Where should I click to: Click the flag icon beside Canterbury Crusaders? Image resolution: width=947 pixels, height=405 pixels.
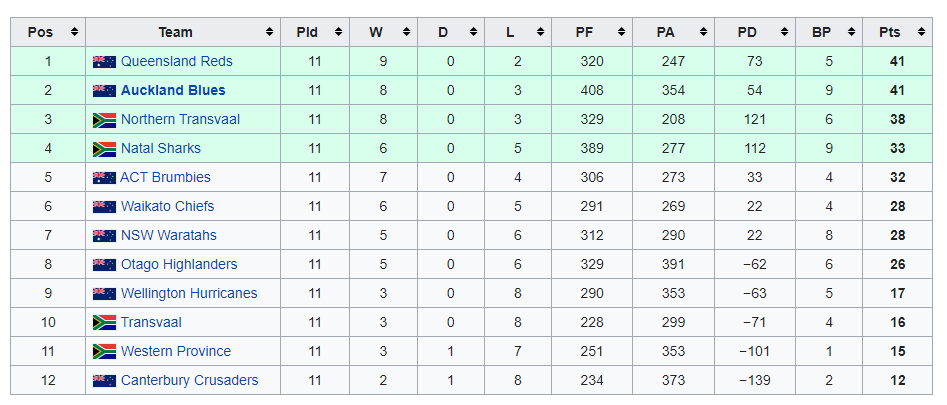104,381
